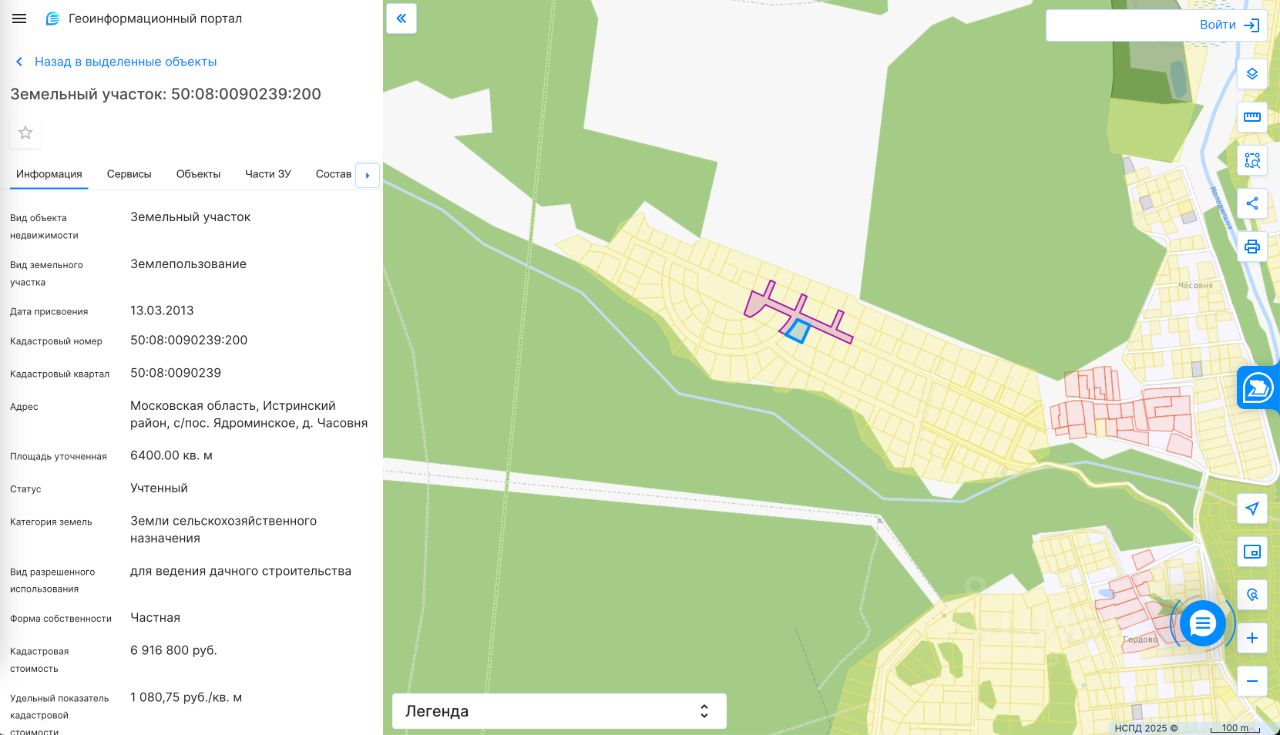This screenshot has height=735, width=1280.
Task: Add parcel to favorites with star icon
Action: pos(26,133)
